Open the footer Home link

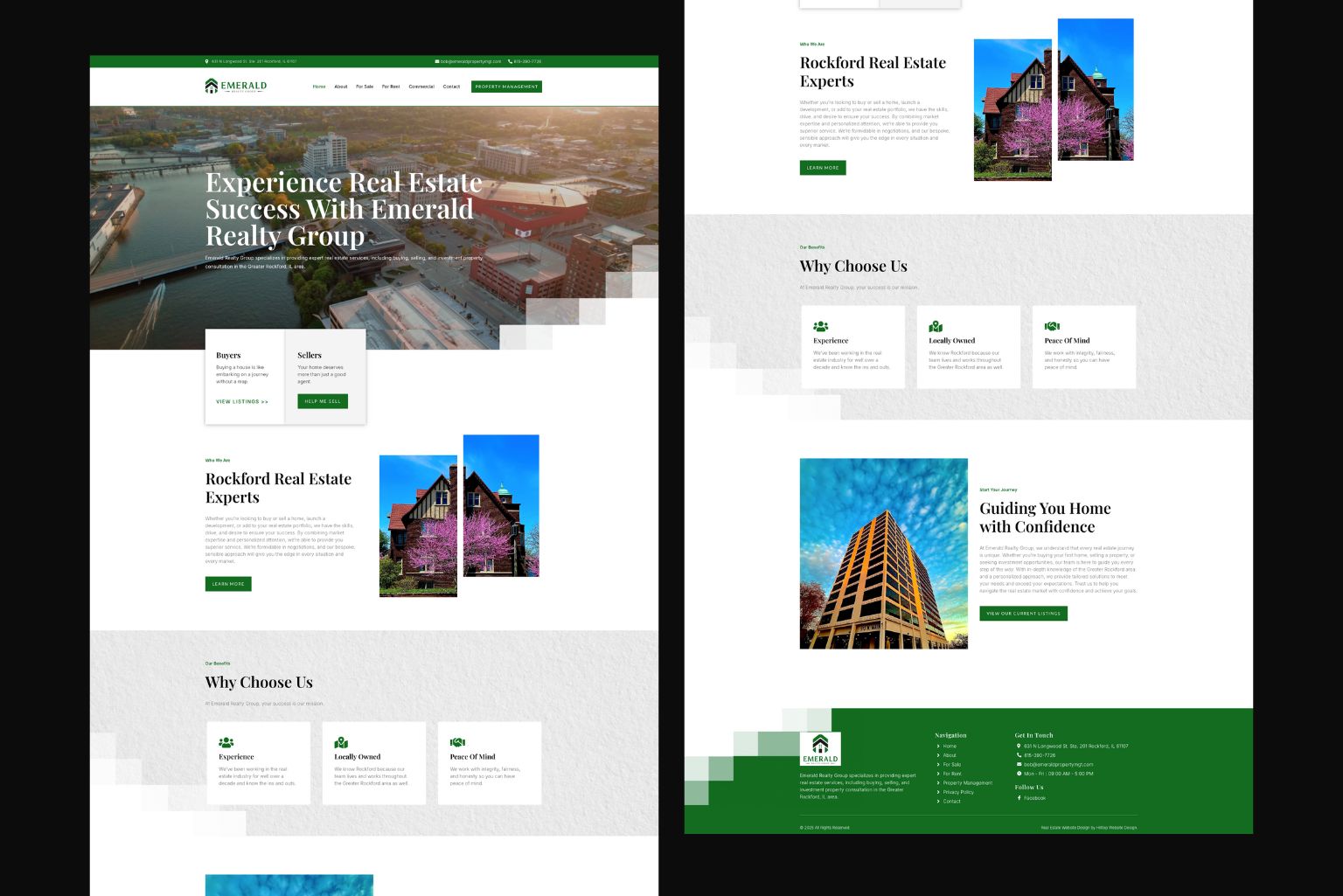[x=950, y=746]
